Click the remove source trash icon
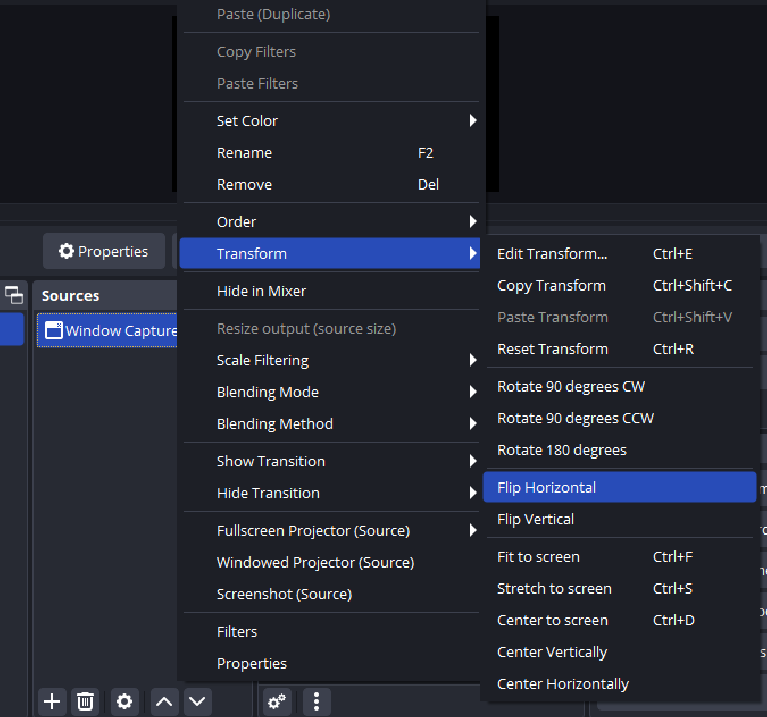Viewport: 767px width, 717px height. pos(85,702)
